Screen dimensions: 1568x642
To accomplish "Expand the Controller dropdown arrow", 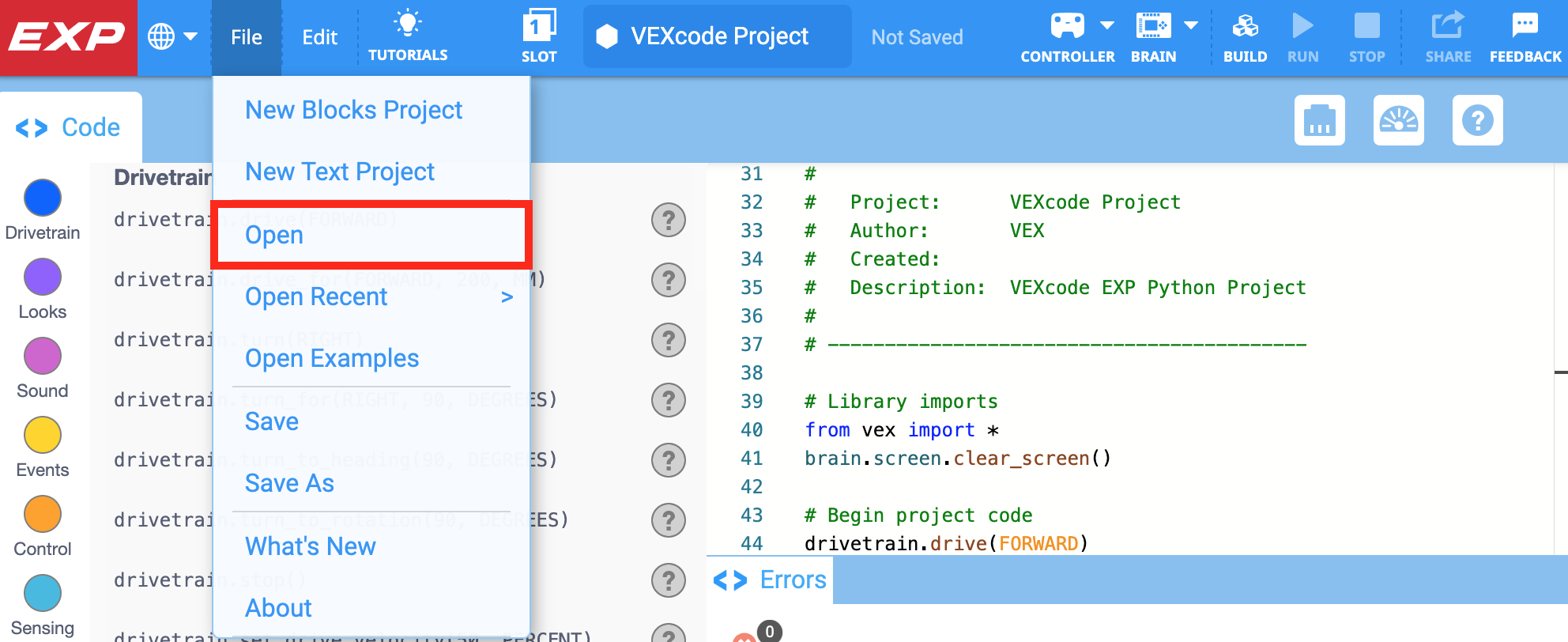I will pos(1107,26).
